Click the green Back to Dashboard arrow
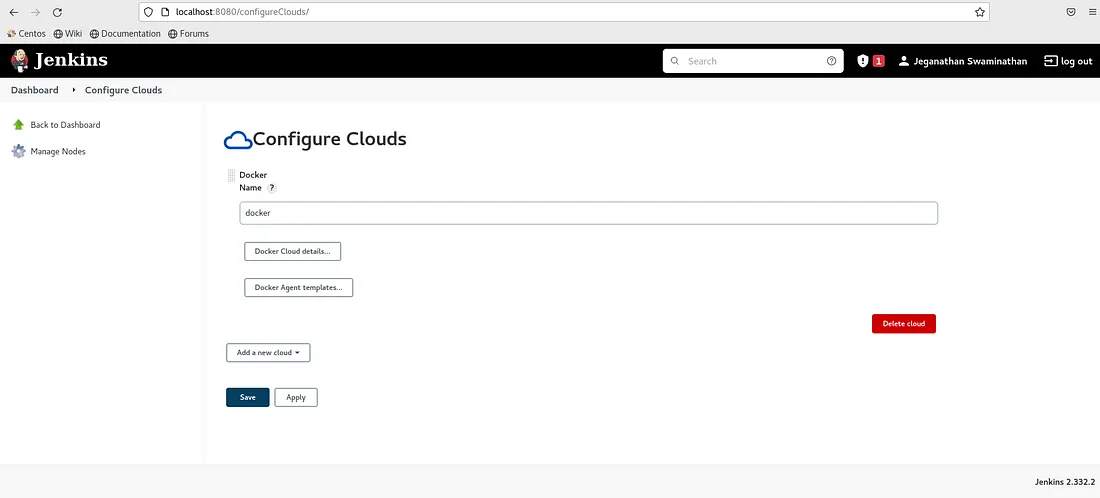This screenshot has width=1100, height=498. point(19,125)
